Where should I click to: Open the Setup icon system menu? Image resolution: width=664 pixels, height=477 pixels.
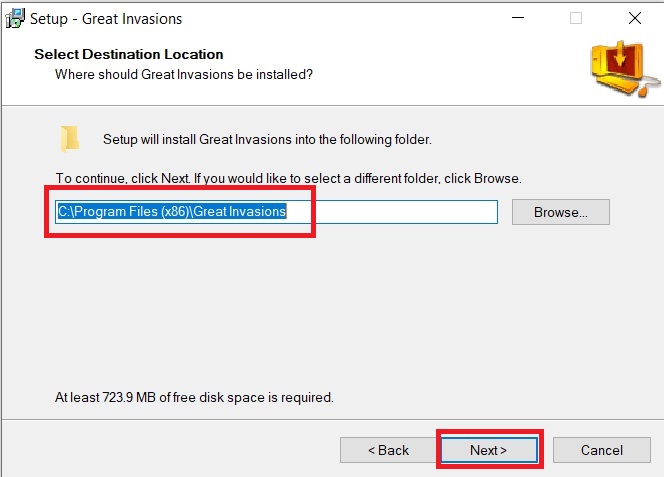15,18
